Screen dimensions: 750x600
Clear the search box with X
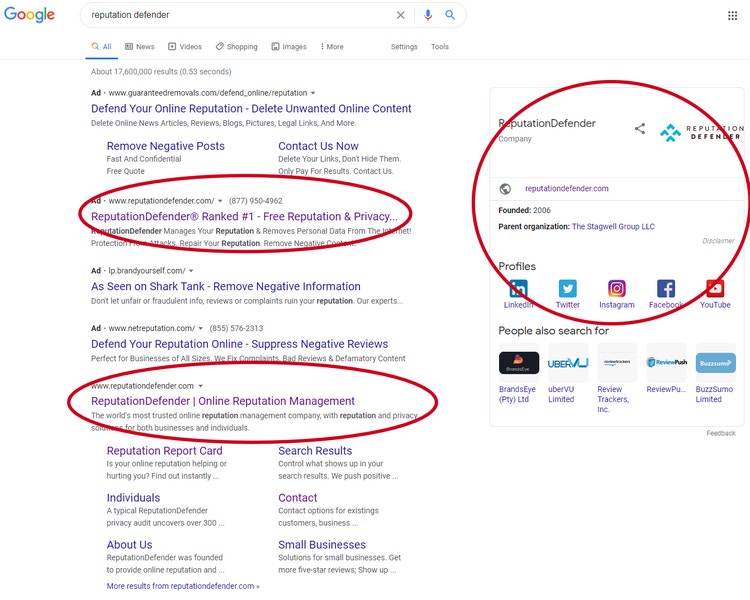[x=400, y=15]
